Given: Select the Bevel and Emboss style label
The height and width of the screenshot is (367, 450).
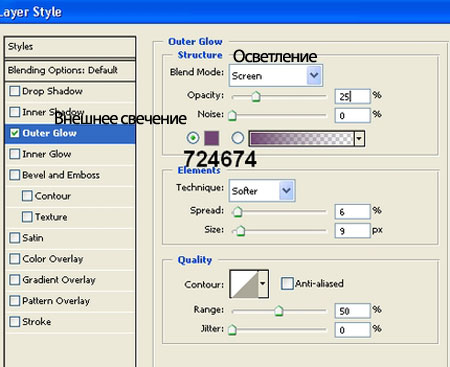Looking at the screenshot, I should 61,175.
